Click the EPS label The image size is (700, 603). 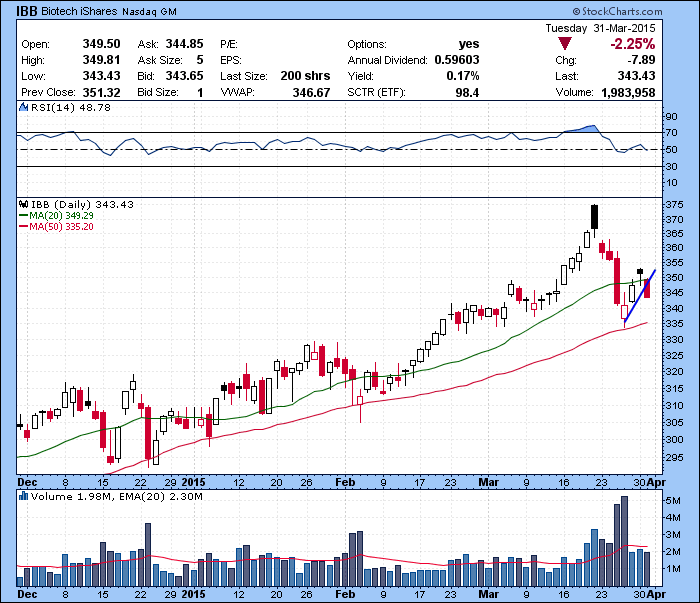click(231, 60)
